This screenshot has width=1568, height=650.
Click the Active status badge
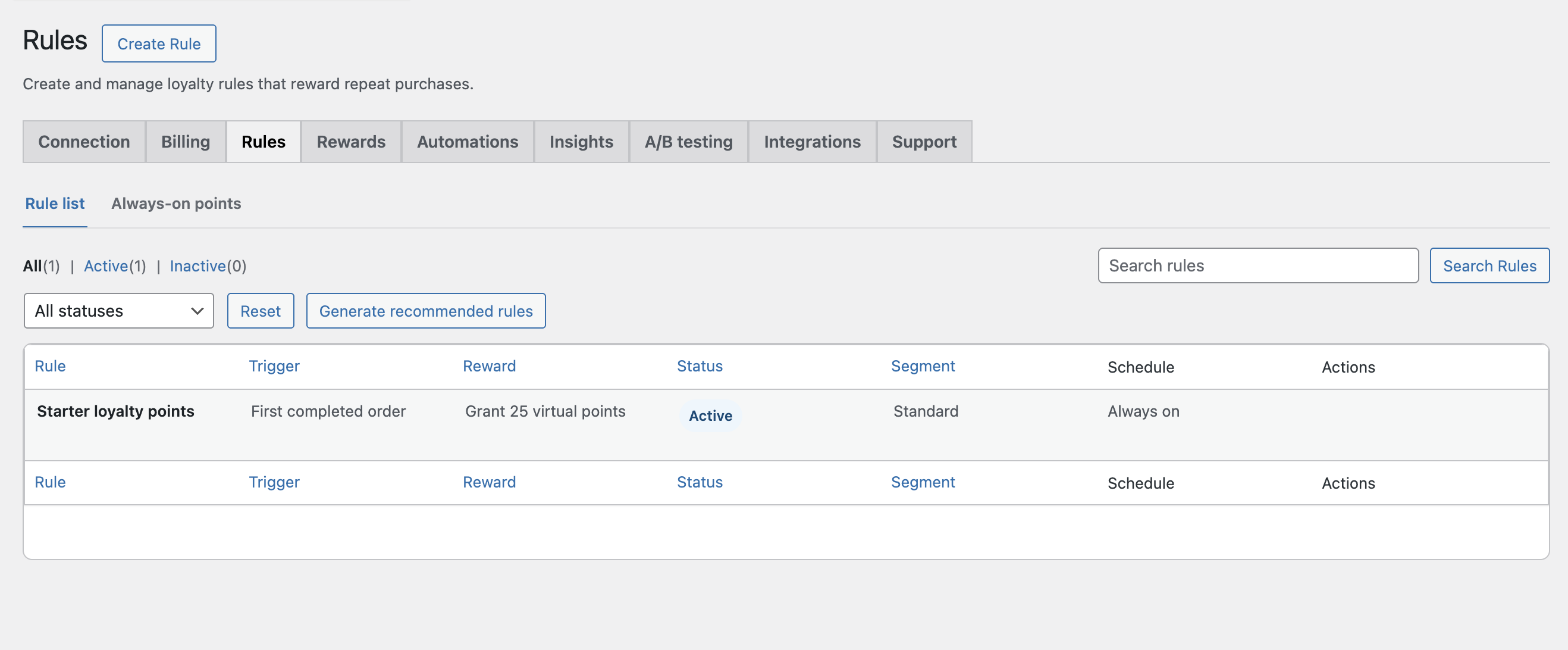710,415
